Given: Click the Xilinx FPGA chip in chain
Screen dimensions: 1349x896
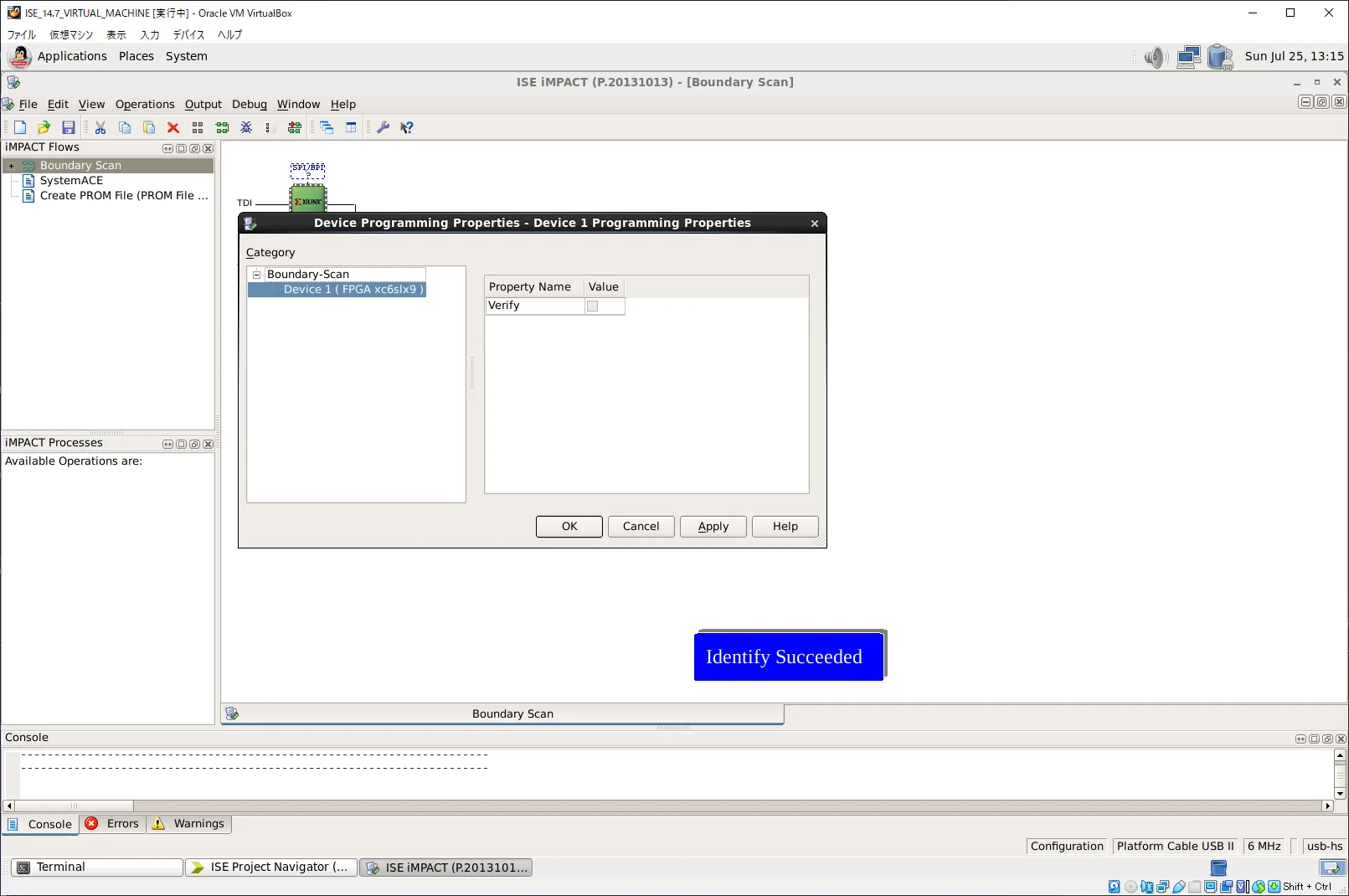Looking at the screenshot, I should (308, 200).
